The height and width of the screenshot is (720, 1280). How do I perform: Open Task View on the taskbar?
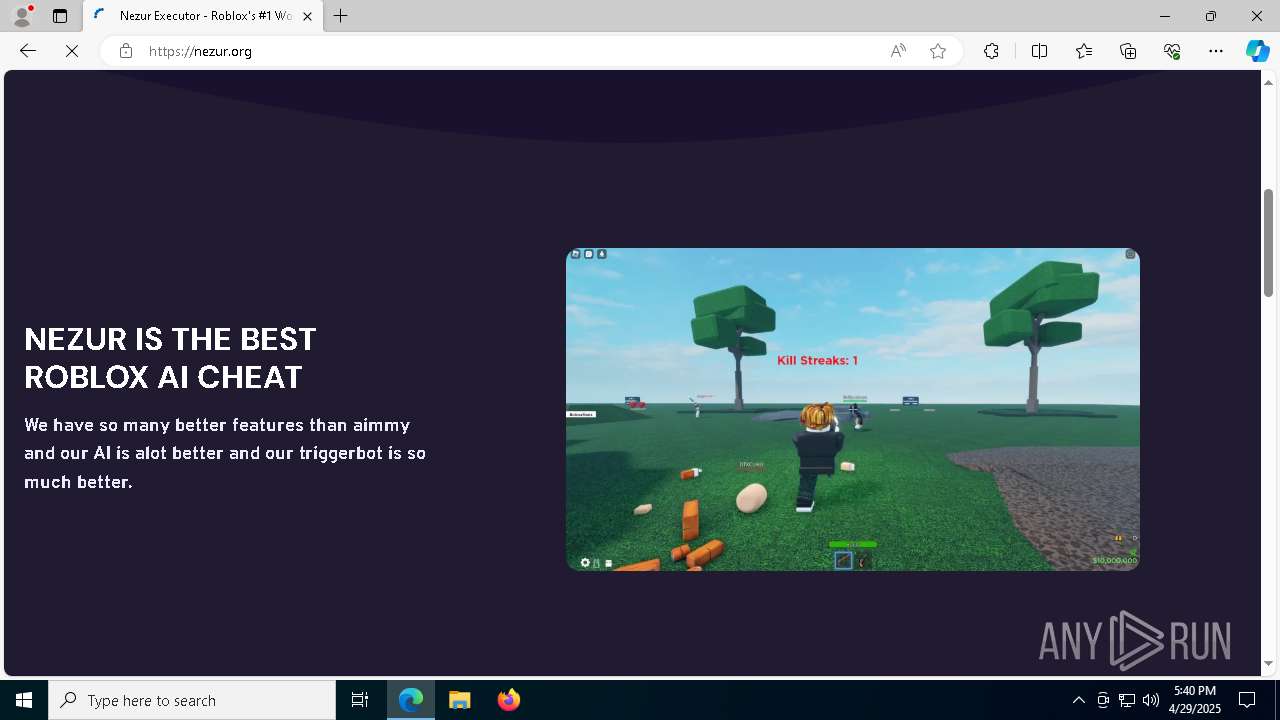tap(360, 700)
